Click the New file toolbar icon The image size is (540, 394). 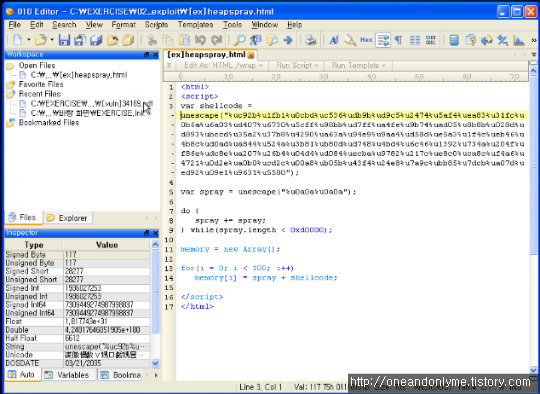[x=18, y=40]
